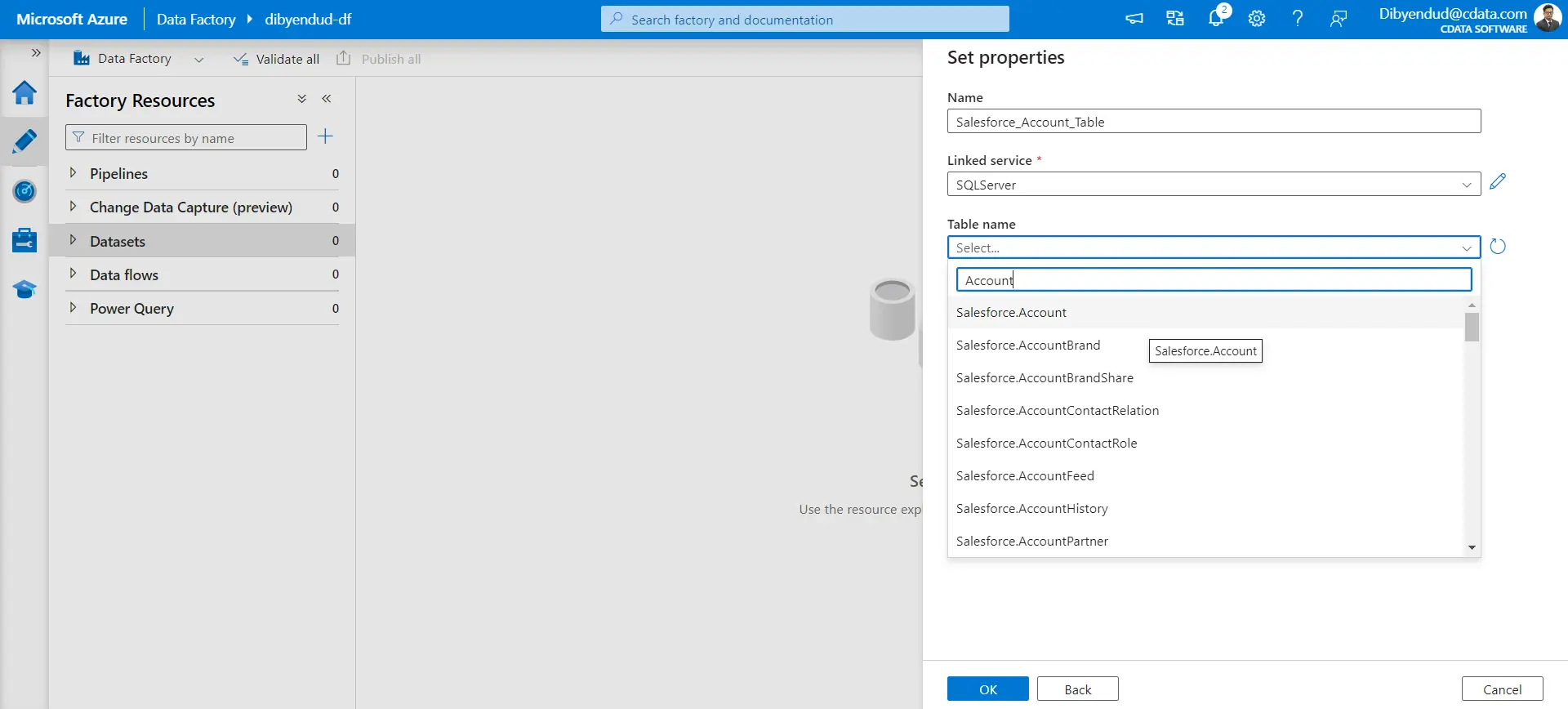Click the dataset Name input field
This screenshot has height=709, width=1568.
click(1213, 122)
